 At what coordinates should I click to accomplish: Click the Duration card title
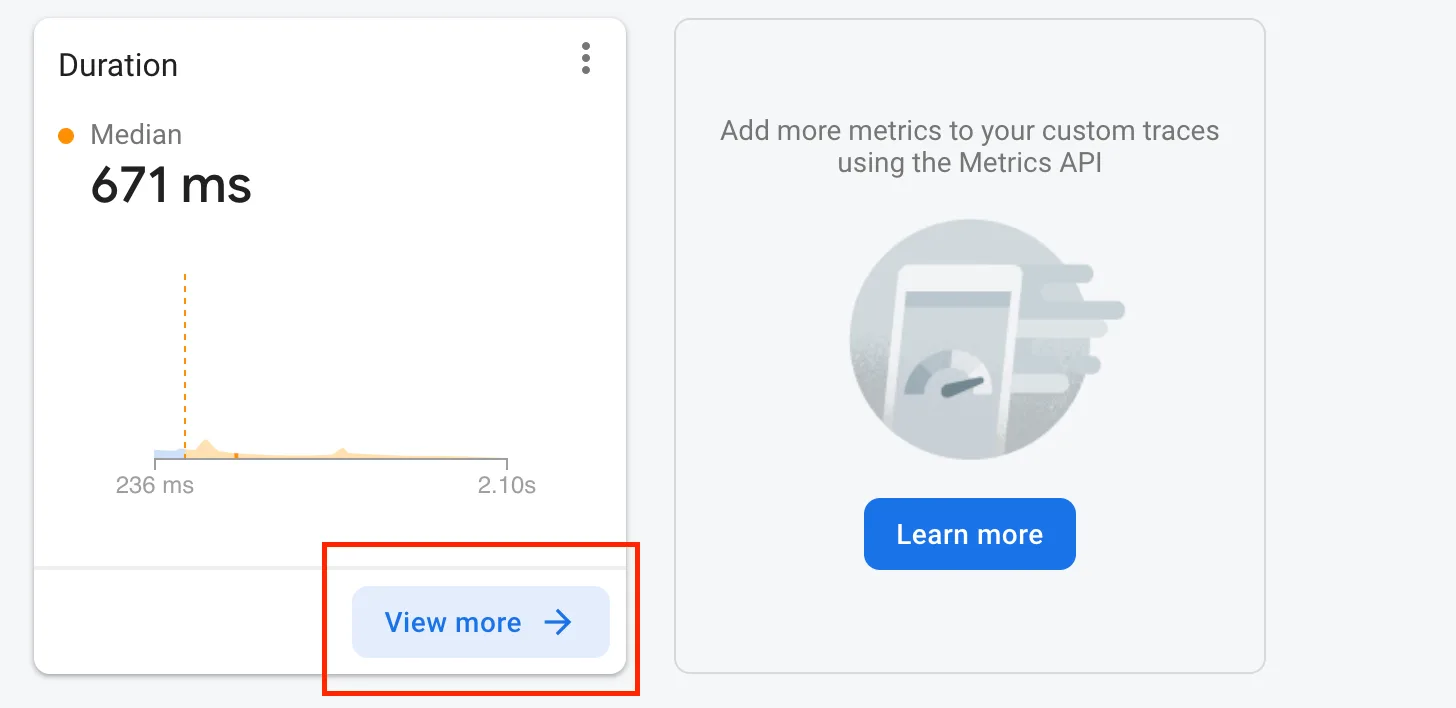(x=118, y=65)
